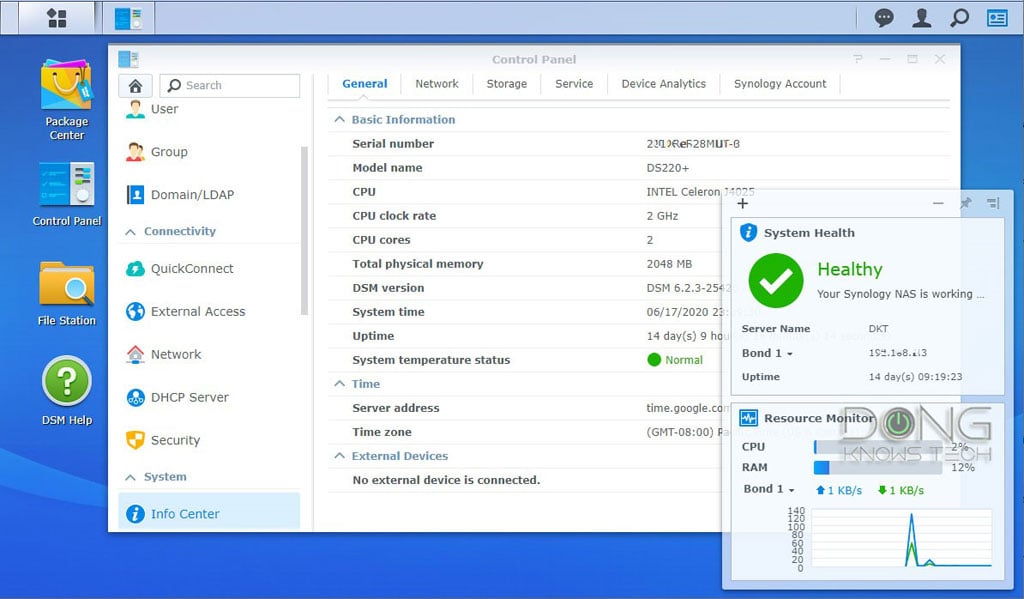Viewport: 1024px width, 599px height.
Task: Click the time.google.com server address
Action: tap(688, 408)
